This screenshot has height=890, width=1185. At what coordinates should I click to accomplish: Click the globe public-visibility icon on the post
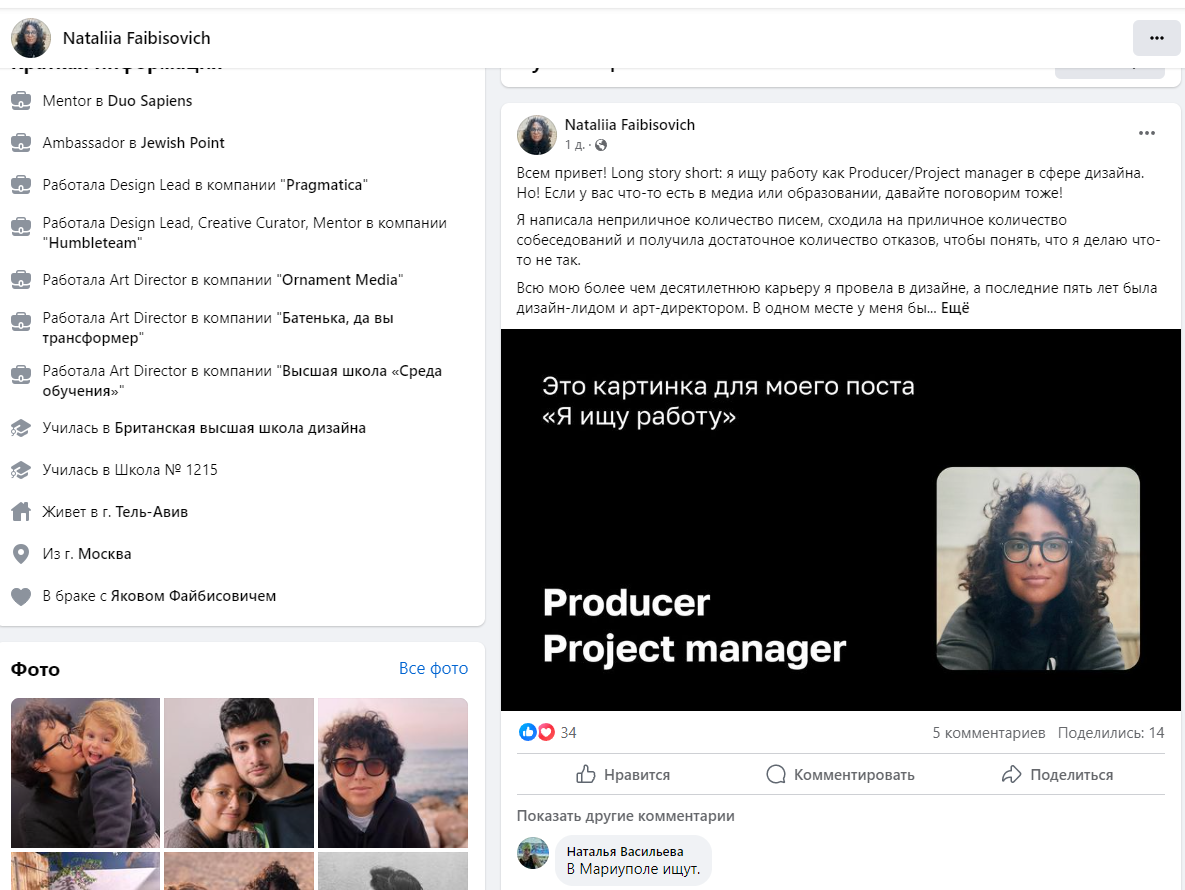click(601, 145)
